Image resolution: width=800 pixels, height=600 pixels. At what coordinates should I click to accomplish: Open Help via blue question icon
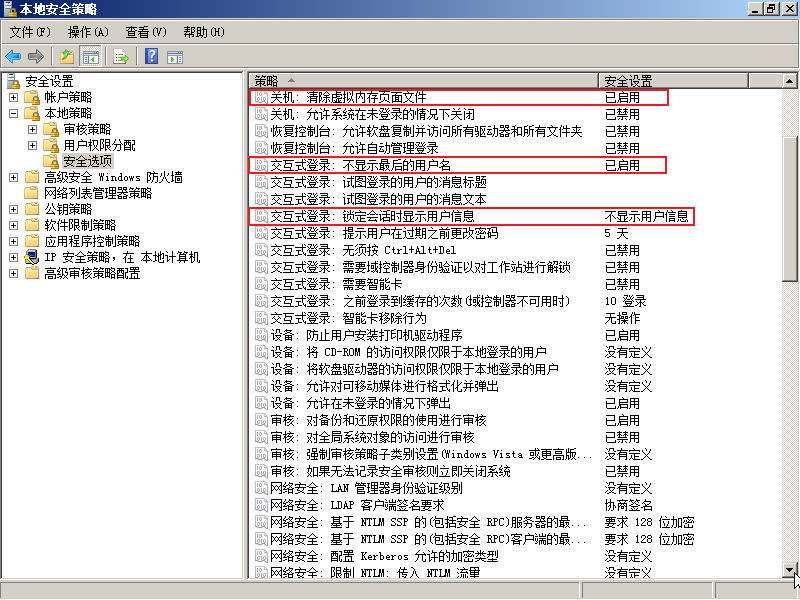[x=152, y=56]
